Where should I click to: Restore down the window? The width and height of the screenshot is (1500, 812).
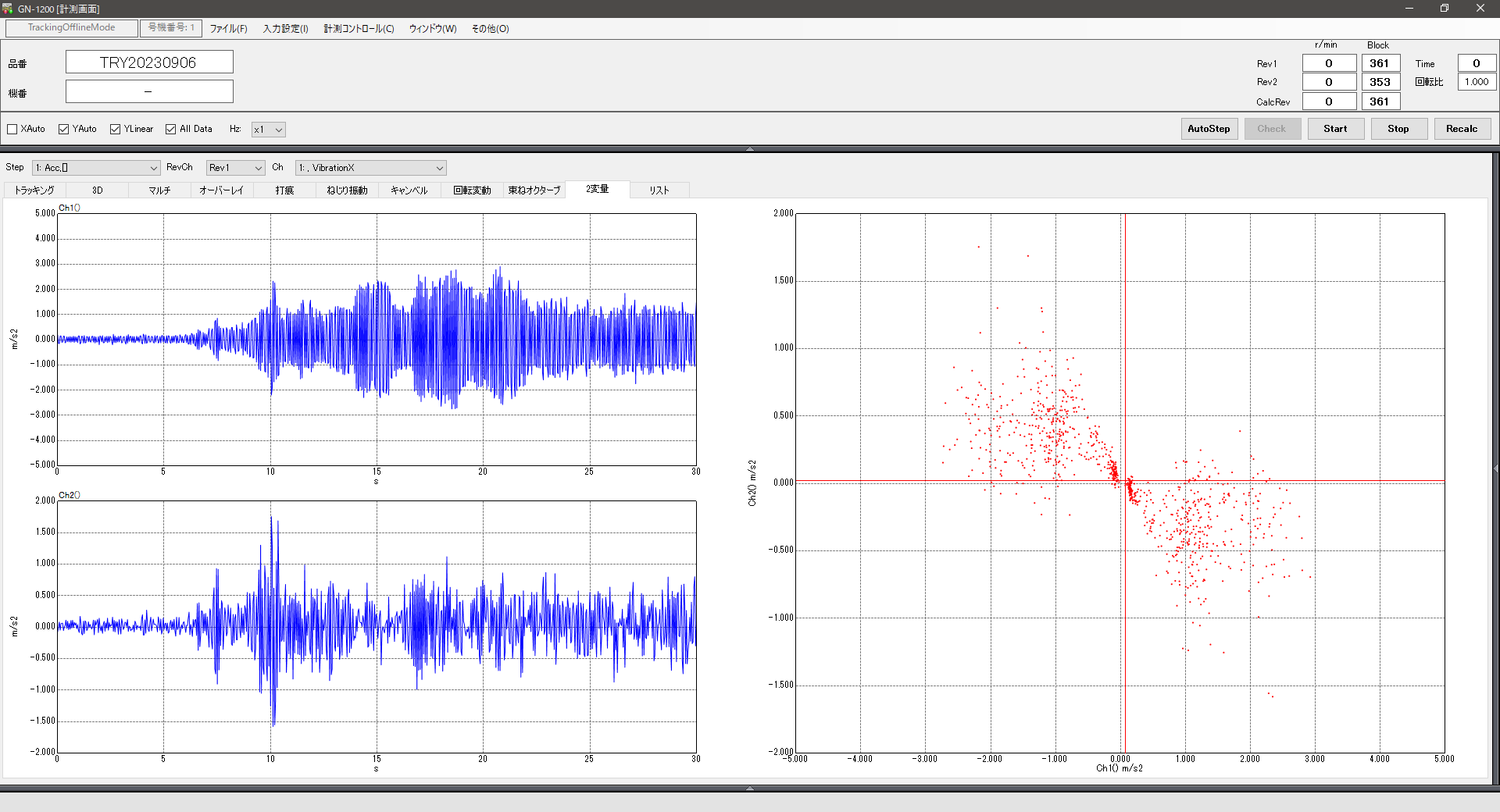point(1444,9)
